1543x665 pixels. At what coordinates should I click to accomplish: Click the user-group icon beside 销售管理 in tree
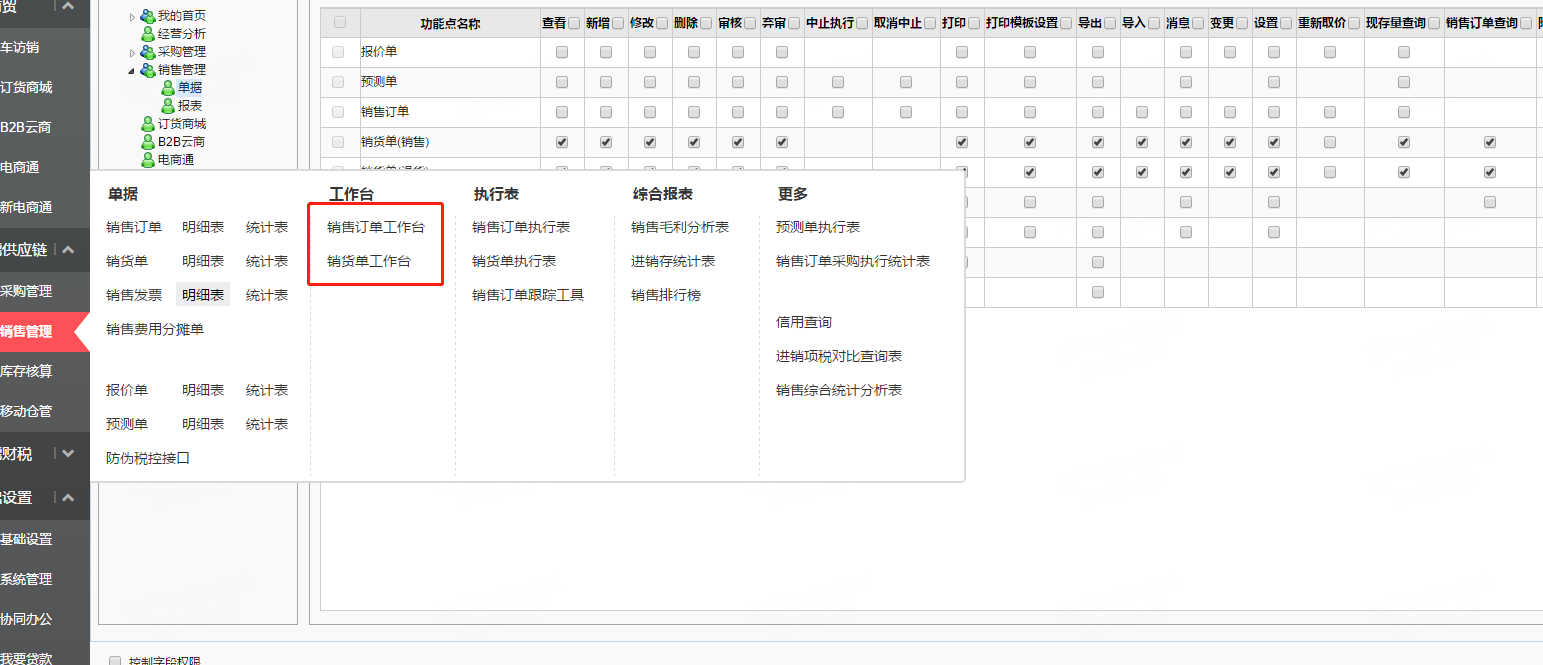[148, 70]
